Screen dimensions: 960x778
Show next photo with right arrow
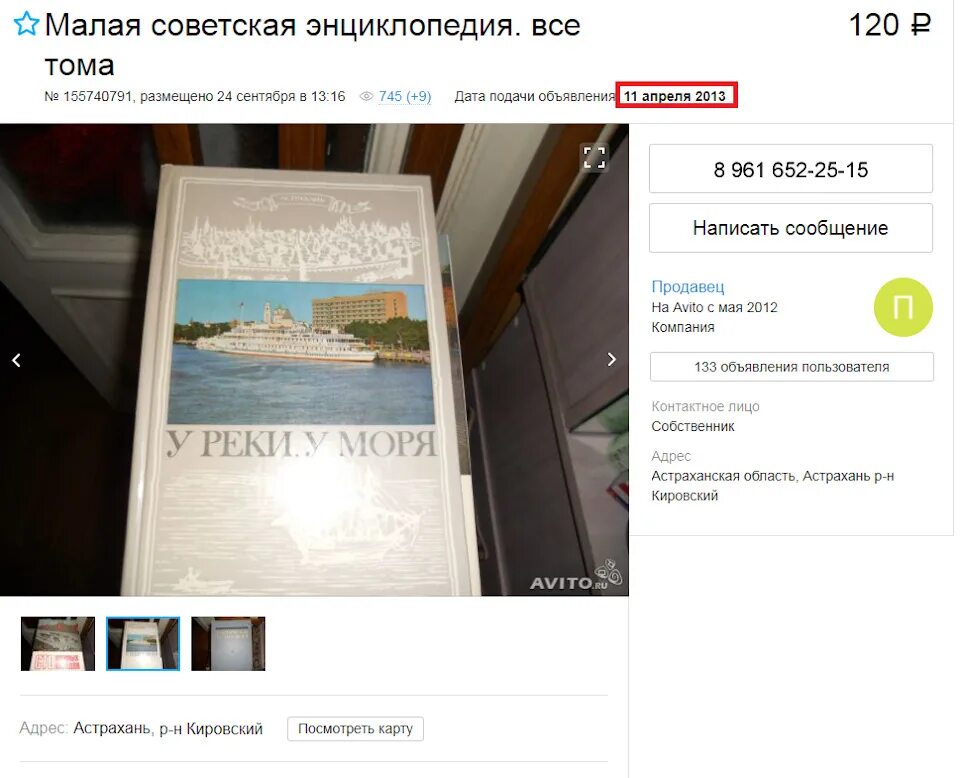(611, 360)
